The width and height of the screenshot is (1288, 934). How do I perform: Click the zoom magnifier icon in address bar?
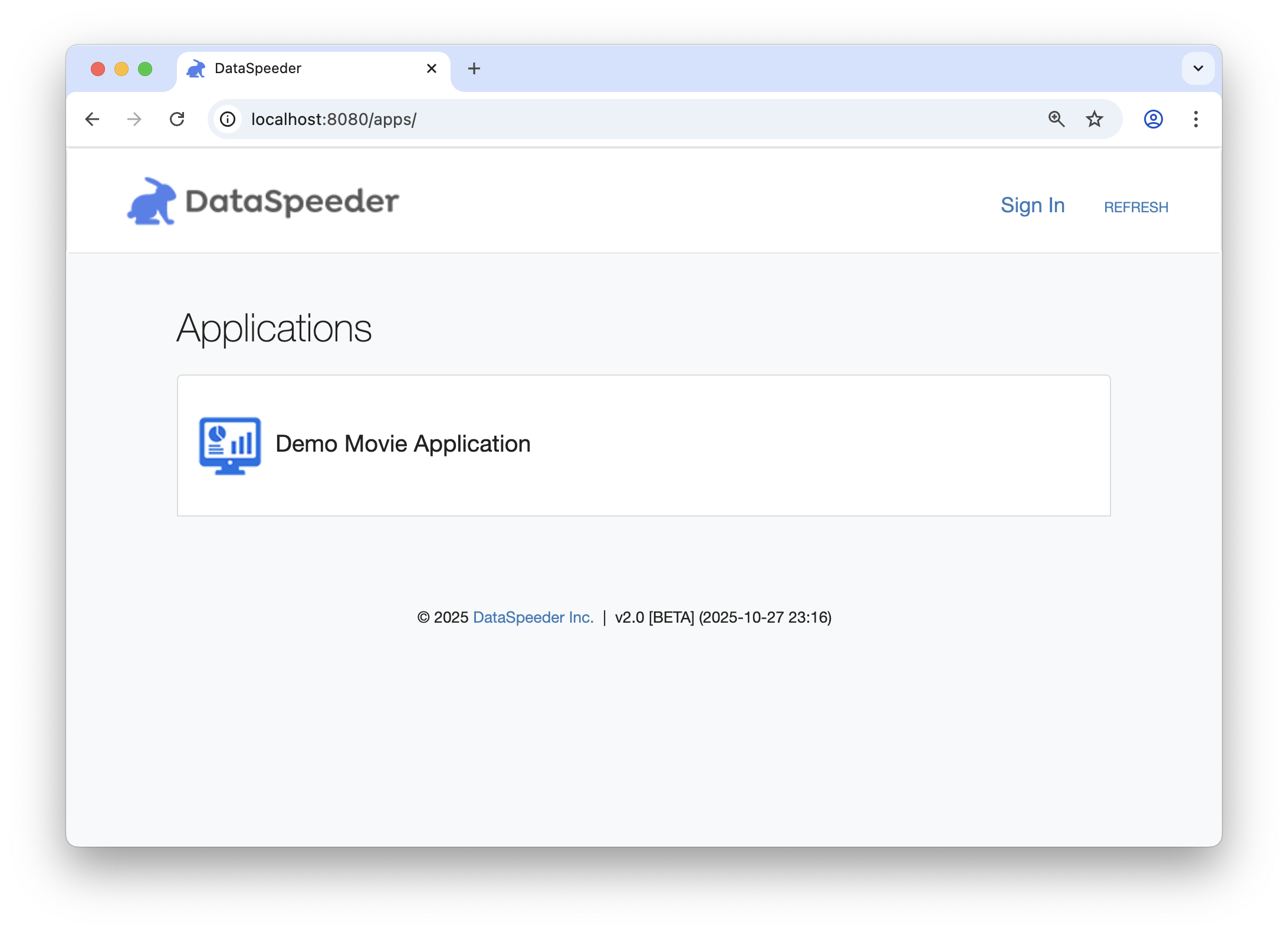[1056, 119]
